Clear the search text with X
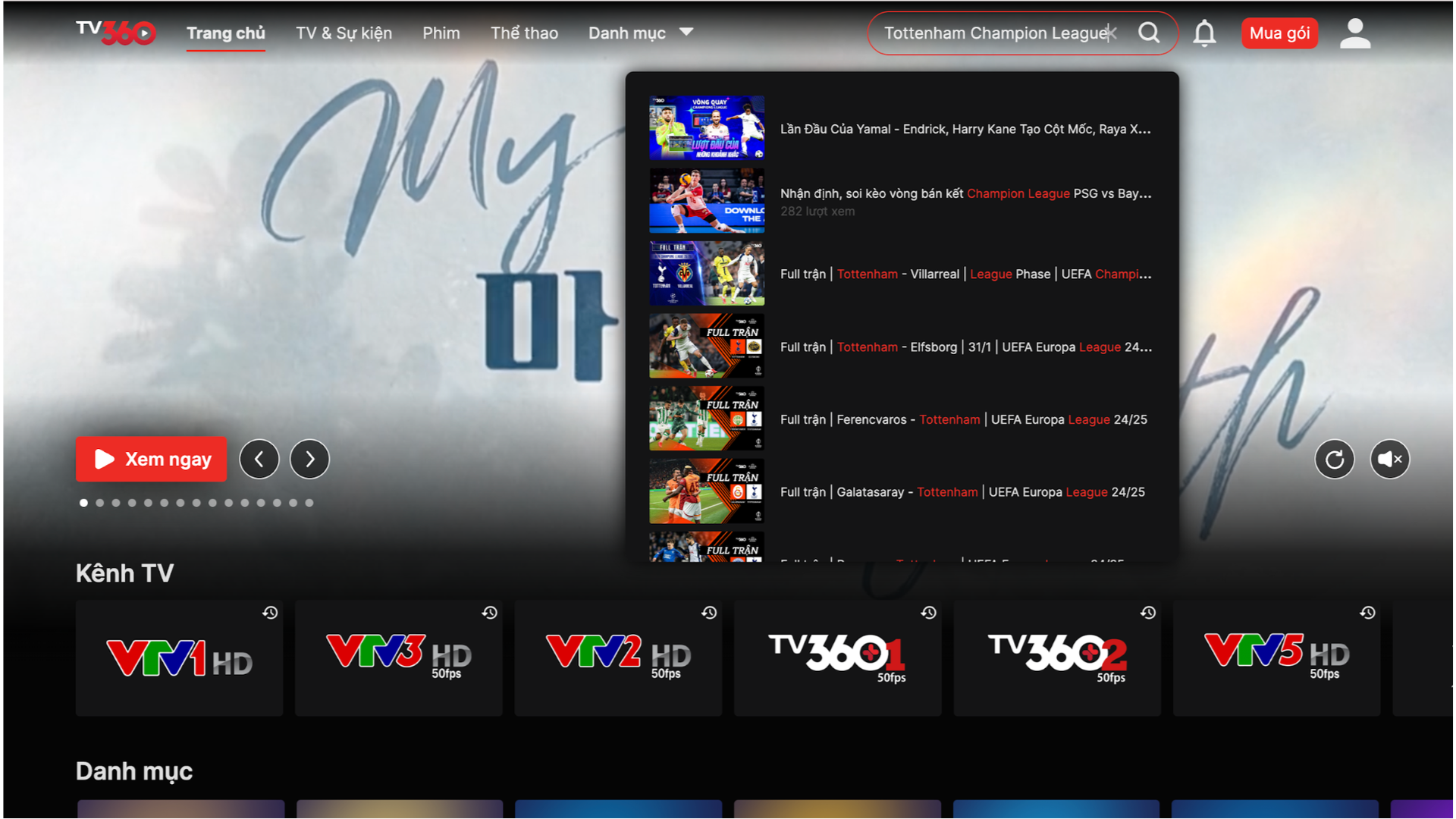The width and height of the screenshot is (1456, 819). 1111,33
